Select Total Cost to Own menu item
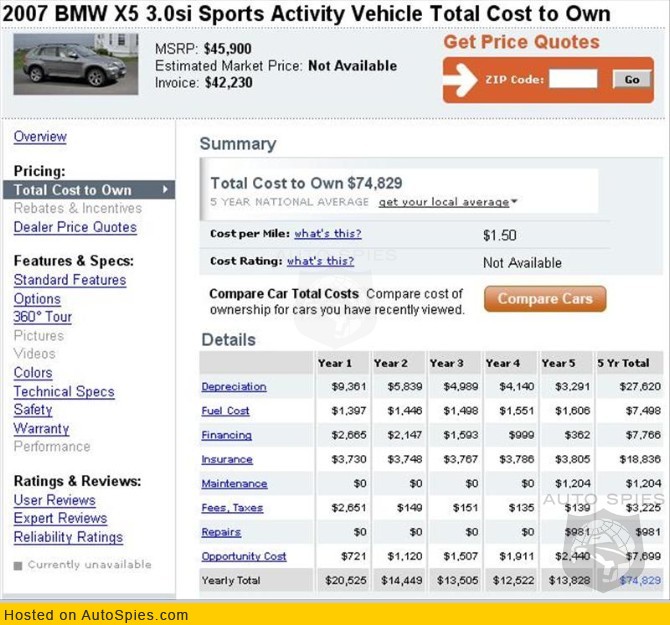The width and height of the screenshot is (670, 625). 89,190
